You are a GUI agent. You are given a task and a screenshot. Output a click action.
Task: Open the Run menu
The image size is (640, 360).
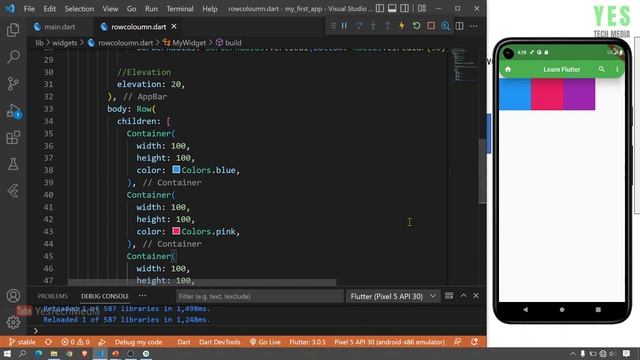(x=151, y=9)
